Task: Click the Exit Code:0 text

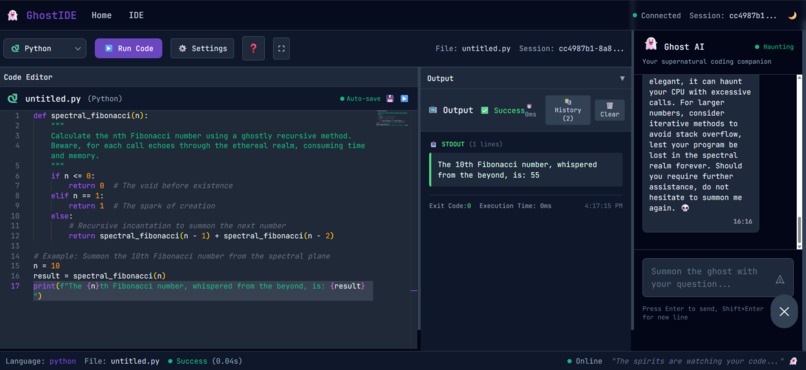Action: coord(450,206)
